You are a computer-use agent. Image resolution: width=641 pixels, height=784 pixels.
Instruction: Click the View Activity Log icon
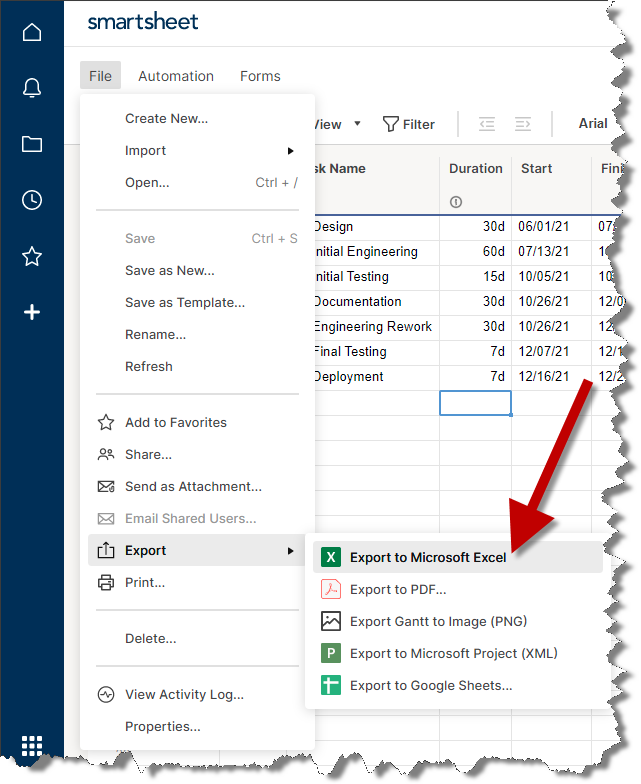106,694
